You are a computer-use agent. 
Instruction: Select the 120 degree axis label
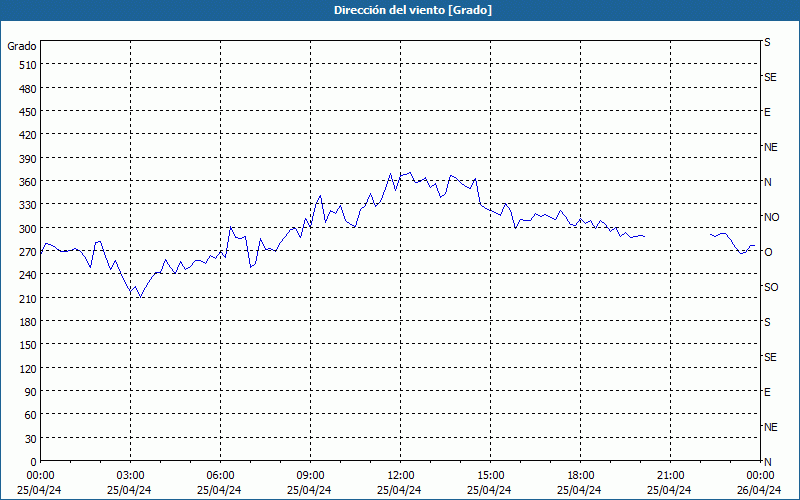[x=28, y=368]
